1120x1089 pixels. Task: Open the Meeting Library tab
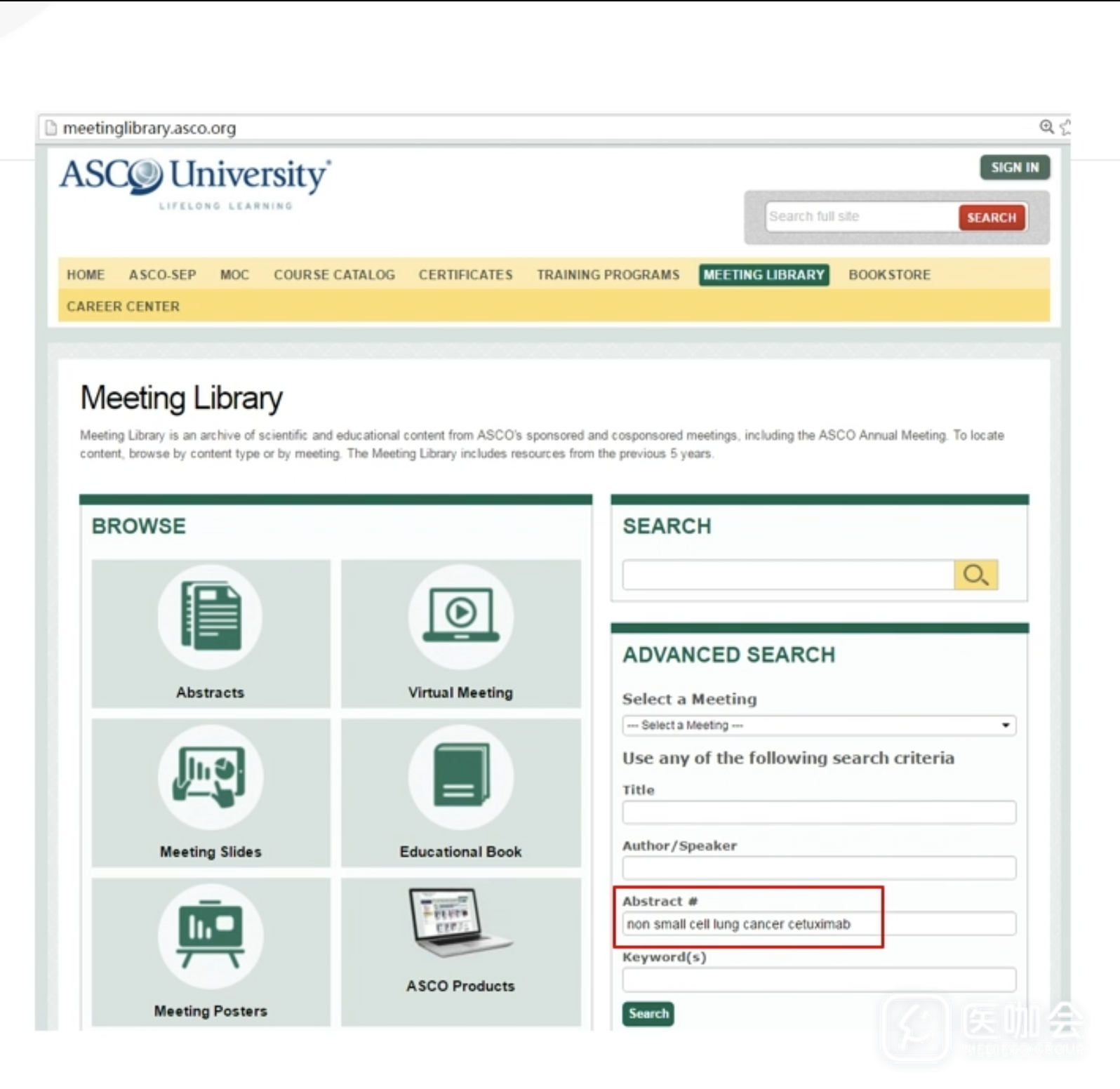coord(764,275)
